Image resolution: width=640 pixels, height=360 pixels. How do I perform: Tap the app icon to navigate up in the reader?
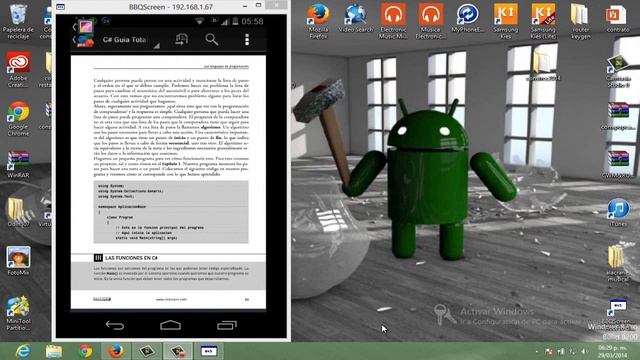click(x=84, y=40)
